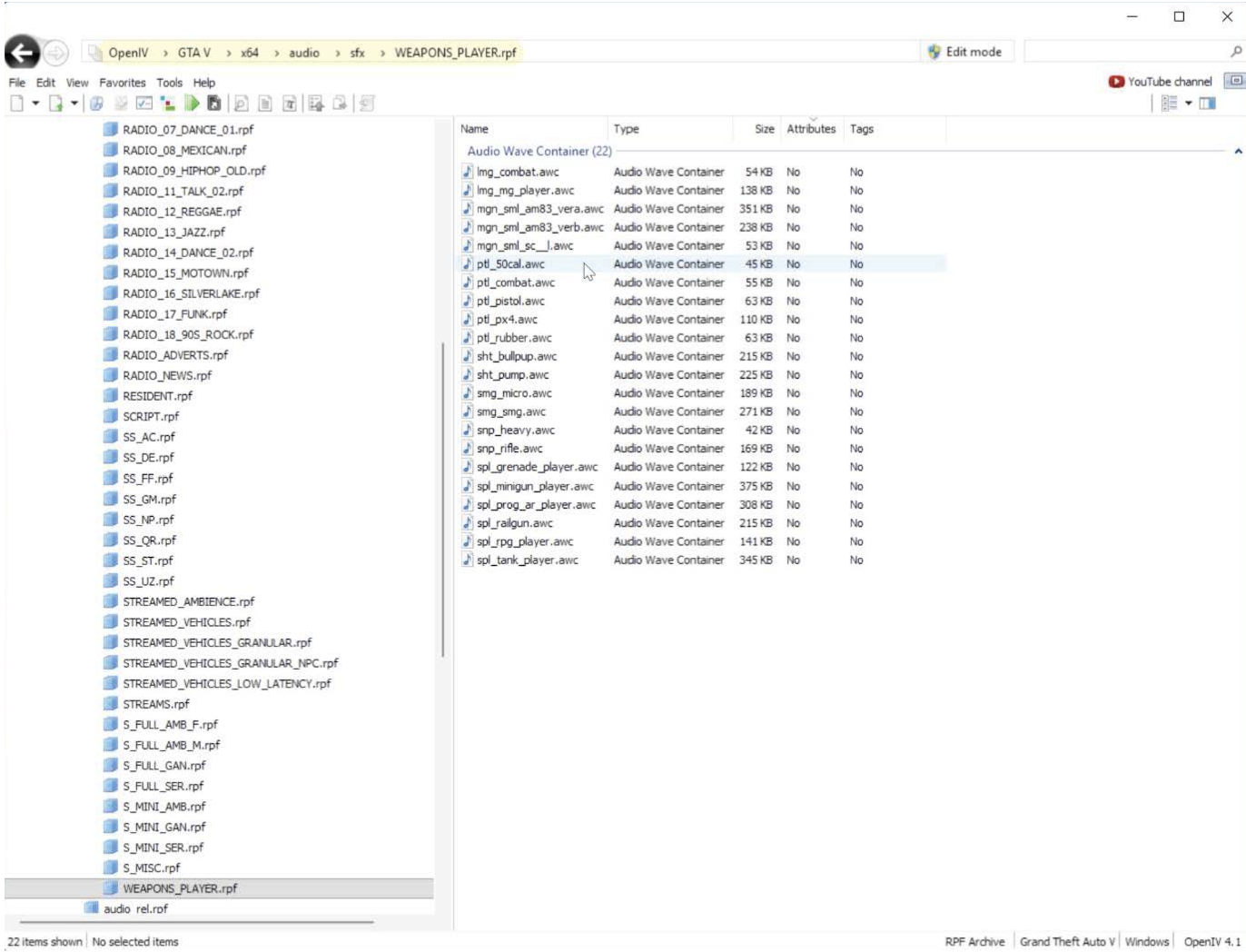Sort files by the Size column header
The width and height of the screenshot is (1246, 952).
(764, 129)
